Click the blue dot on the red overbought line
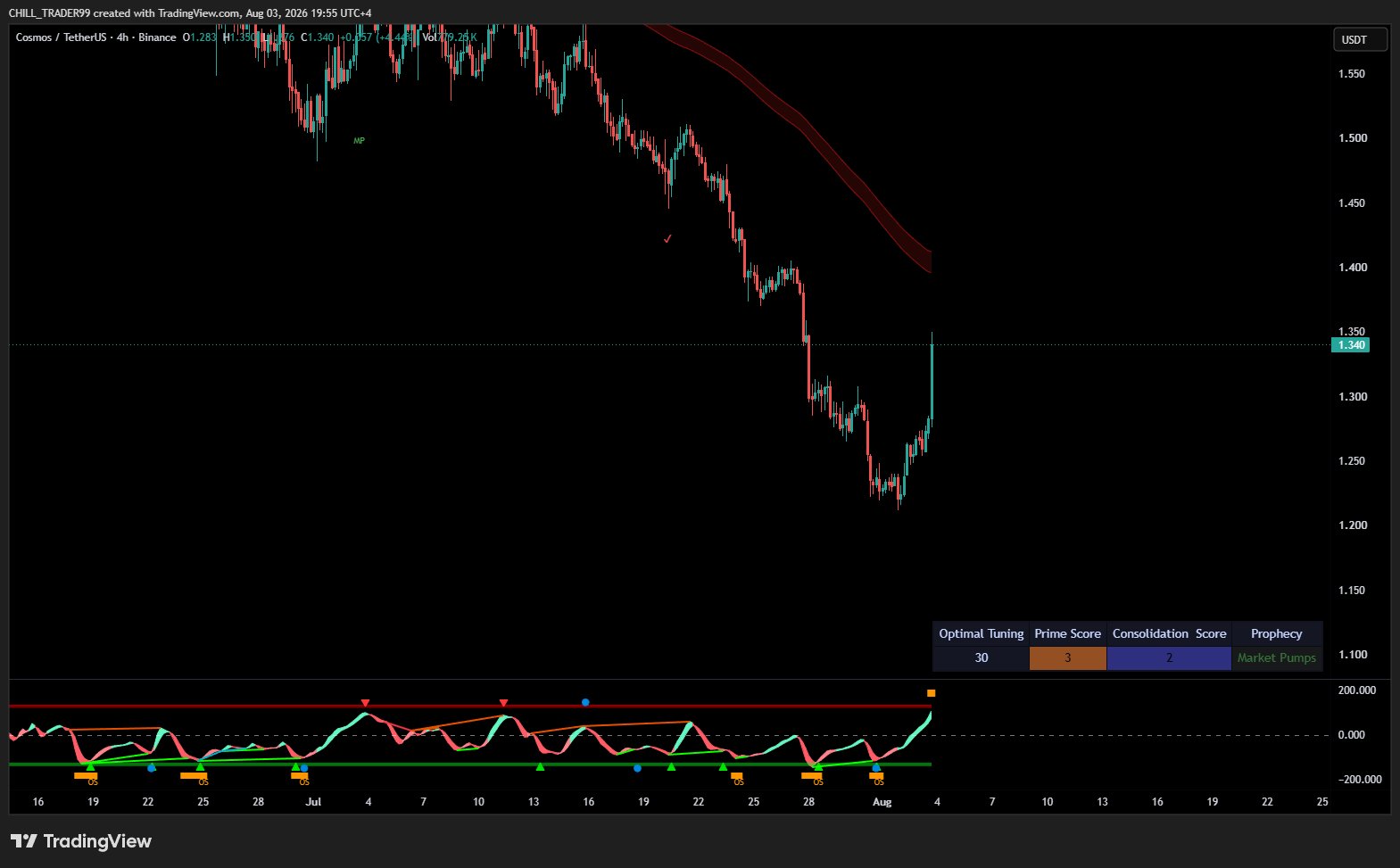Viewport: 1400px width, 868px height. coord(585,702)
